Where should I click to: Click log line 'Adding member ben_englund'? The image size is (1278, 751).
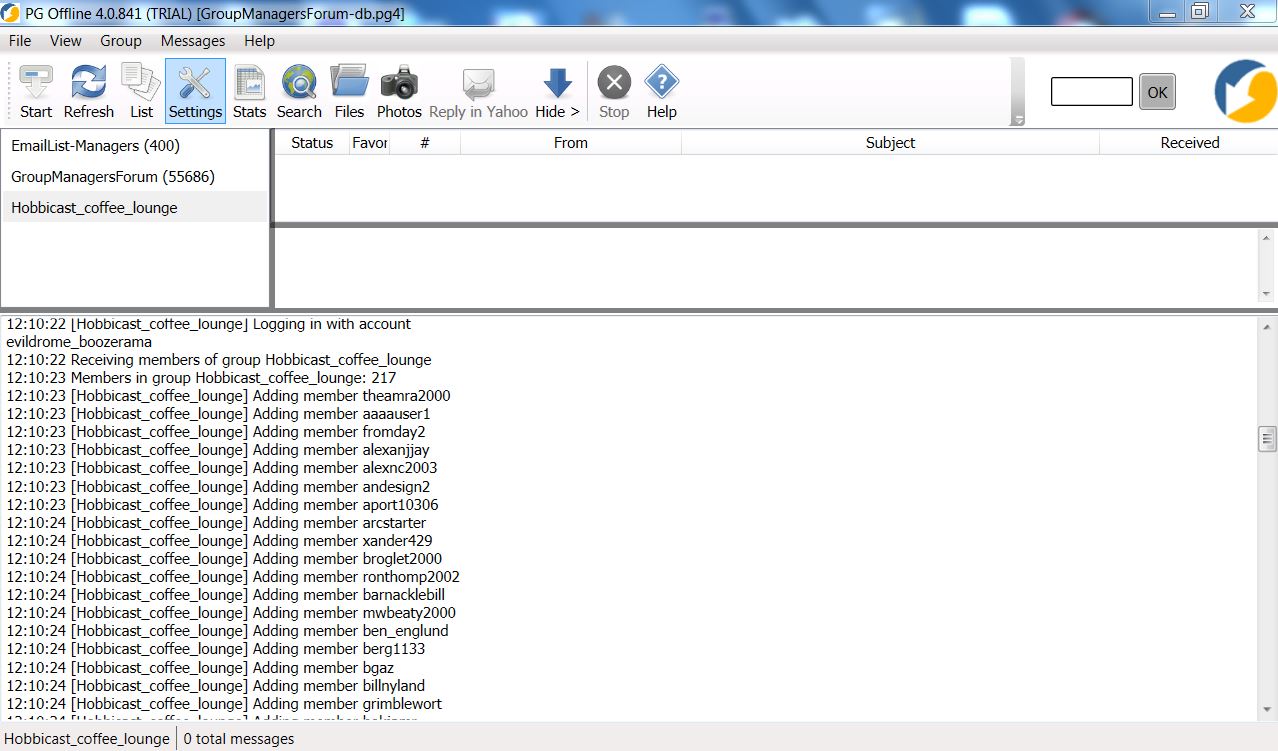point(227,631)
